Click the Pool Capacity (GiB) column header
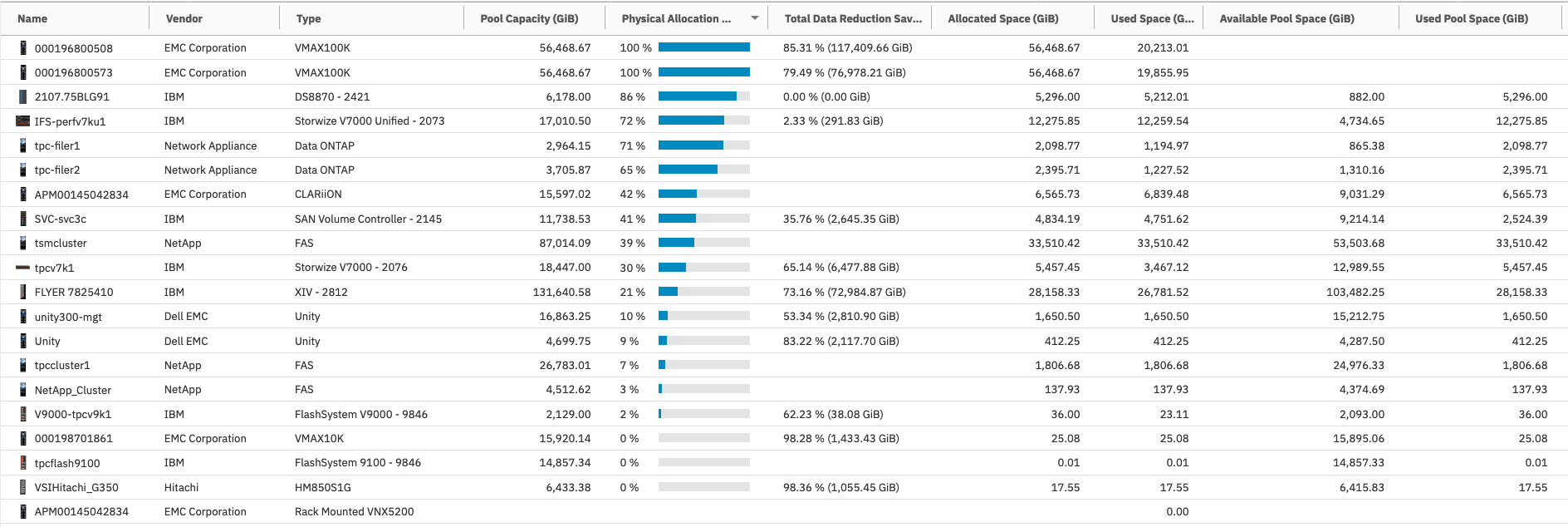This screenshot has height=527, width=1568. (x=529, y=18)
